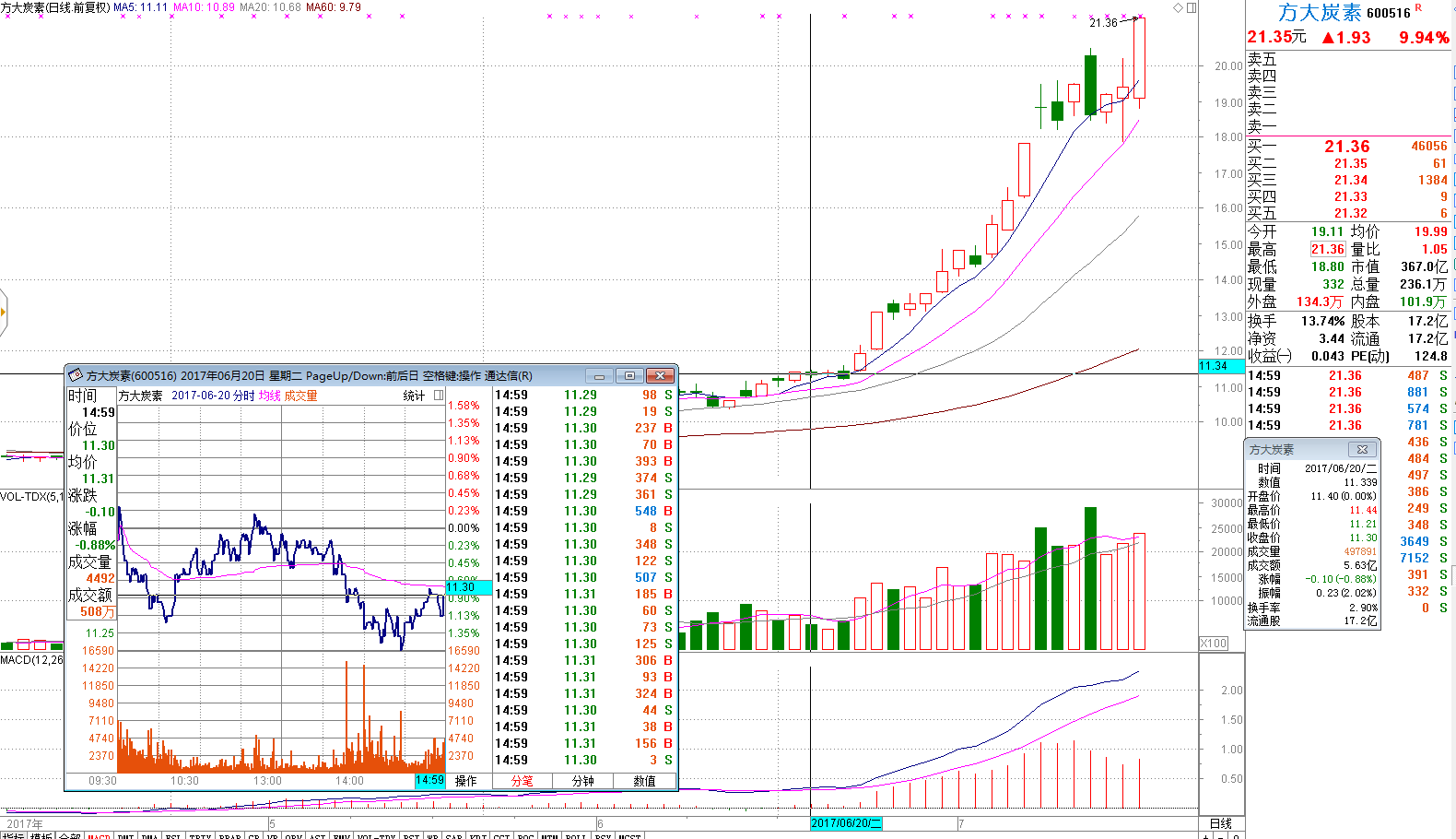Image resolution: width=1456 pixels, height=839 pixels.
Task: Click the VOL-TDX(5,1 indicator label
Action: click(31, 497)
